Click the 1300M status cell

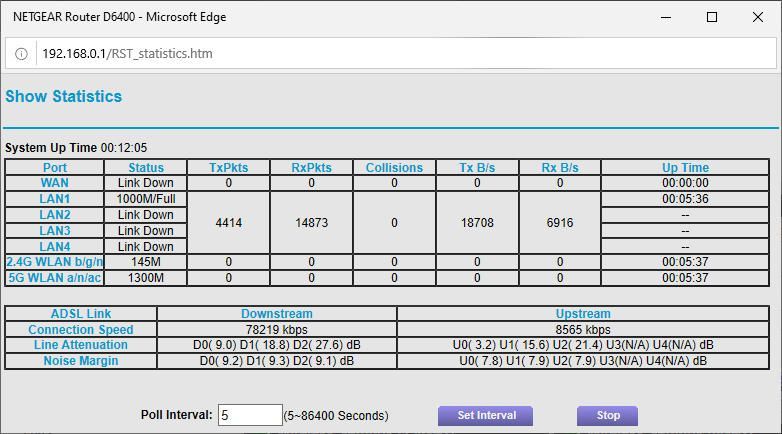(x=146, y=277)
